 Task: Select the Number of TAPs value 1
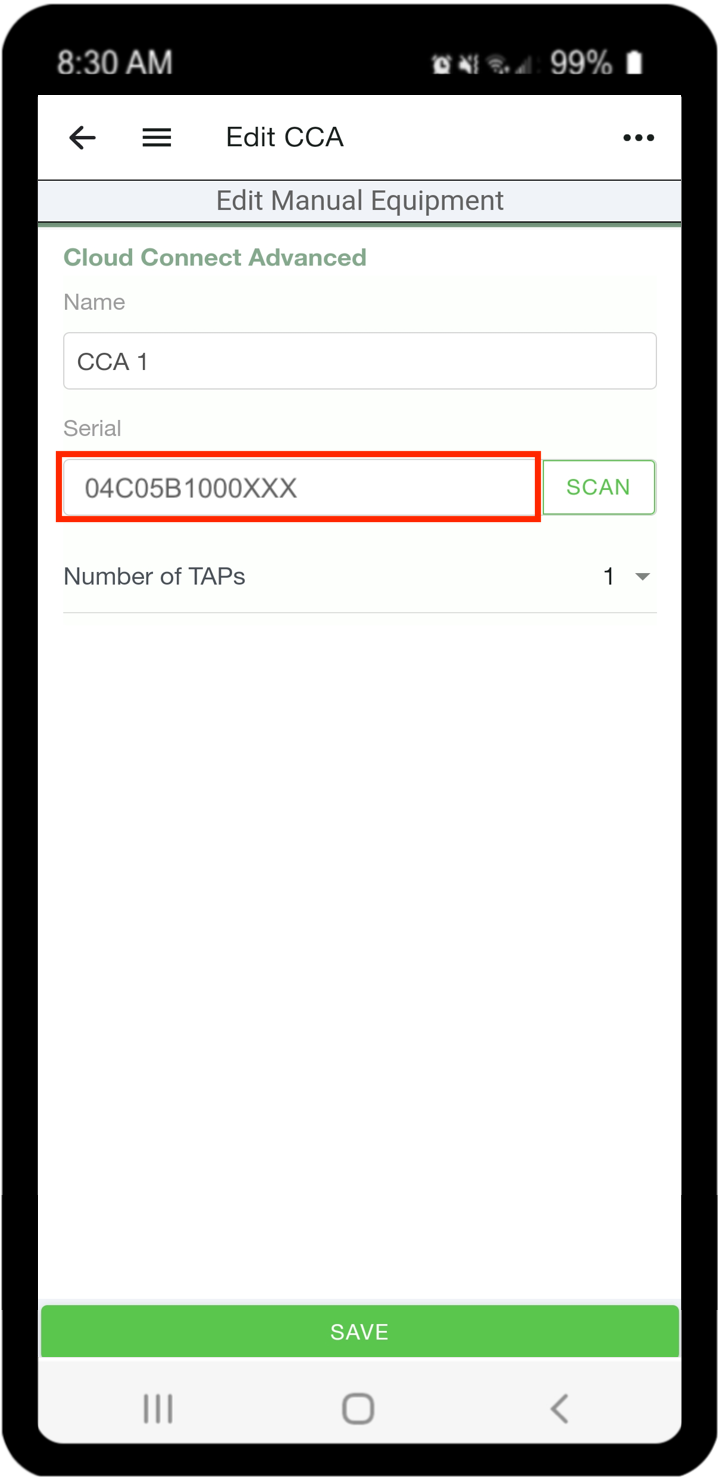pos(609,577)
